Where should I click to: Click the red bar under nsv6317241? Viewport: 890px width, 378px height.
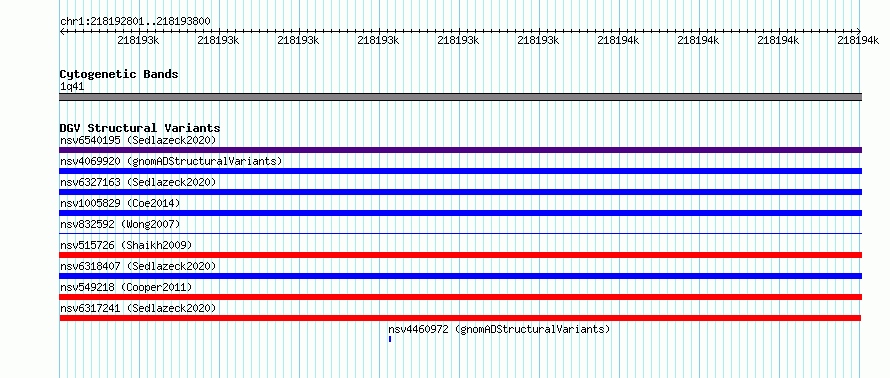460,318
